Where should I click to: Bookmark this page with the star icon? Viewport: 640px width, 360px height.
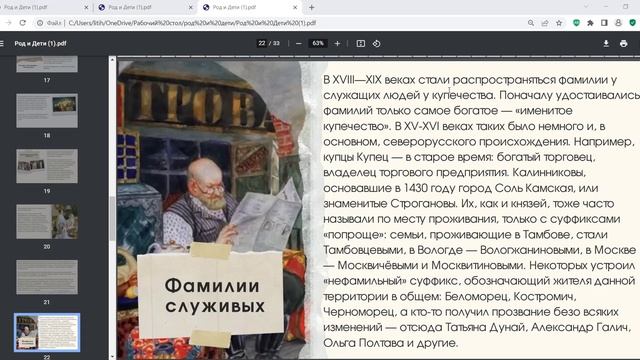[559, 23]
